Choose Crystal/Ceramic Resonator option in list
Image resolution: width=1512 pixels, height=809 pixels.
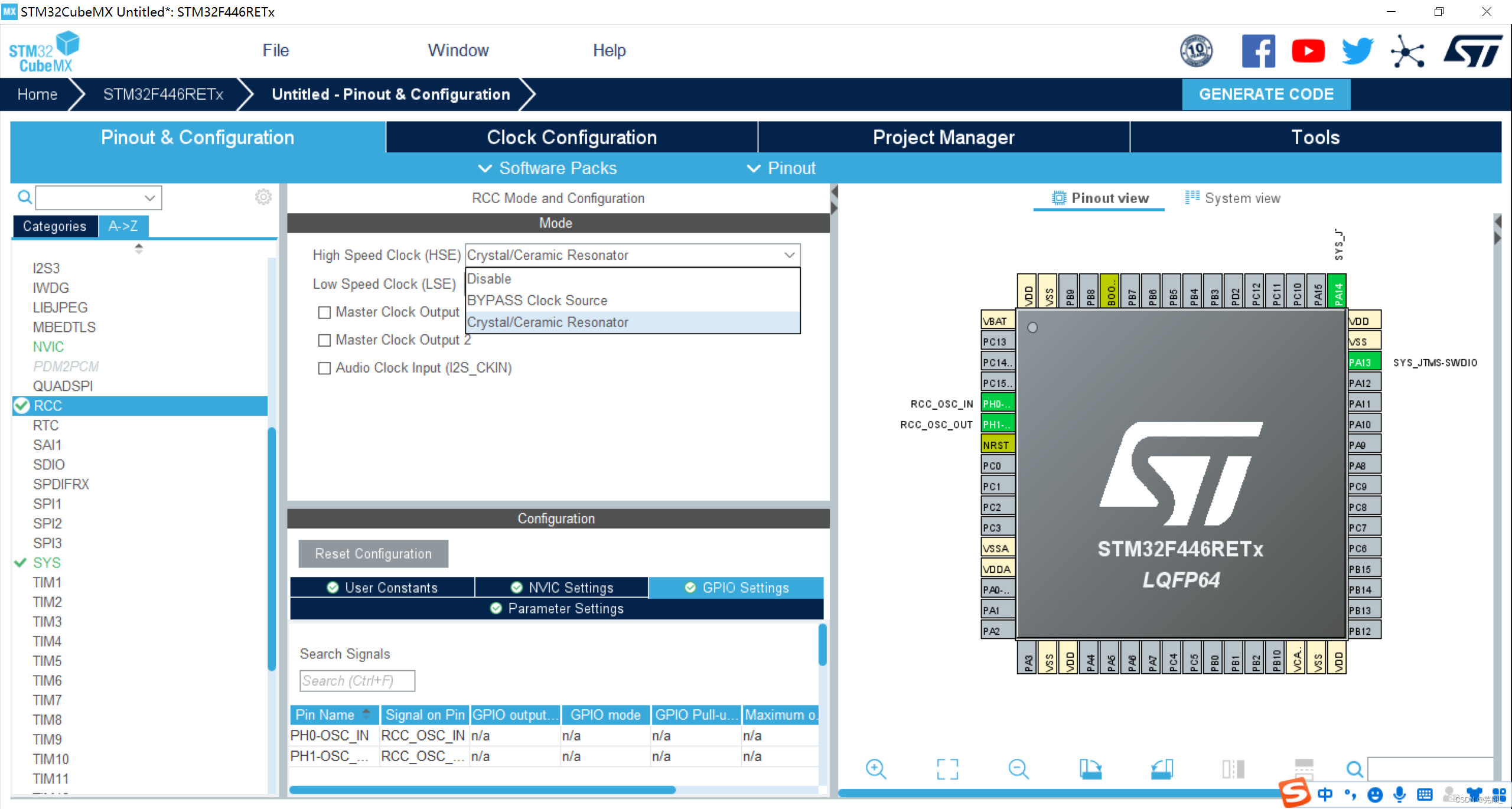coord(633,322)
